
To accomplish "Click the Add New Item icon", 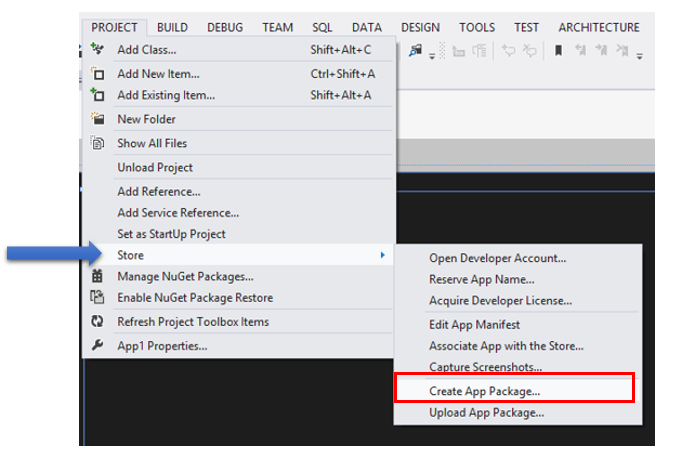I will [97, 74].
